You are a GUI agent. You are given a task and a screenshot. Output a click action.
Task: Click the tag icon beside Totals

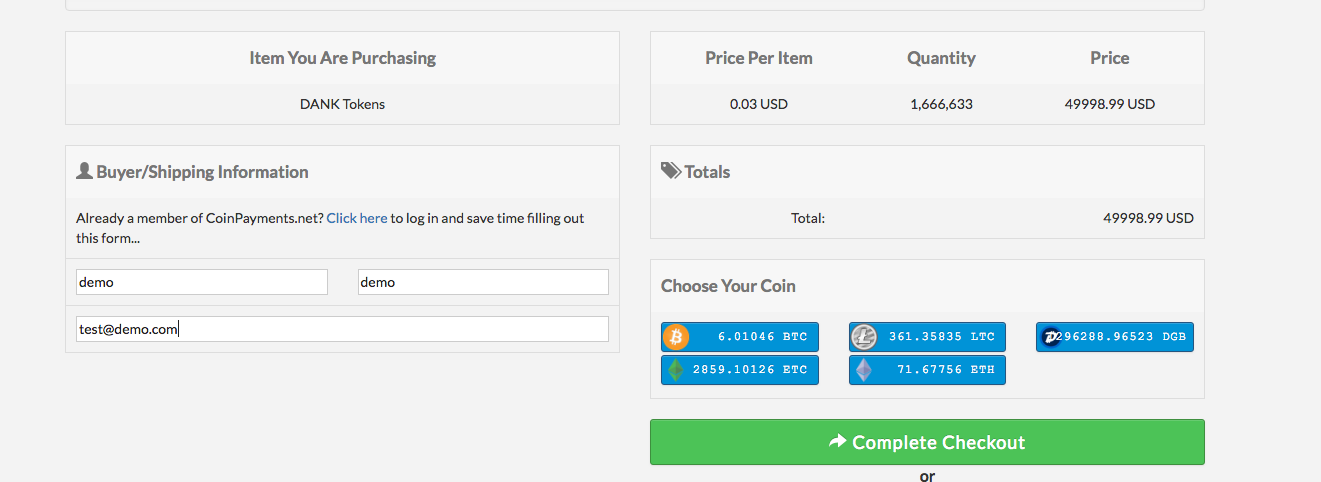click(671, 171)
